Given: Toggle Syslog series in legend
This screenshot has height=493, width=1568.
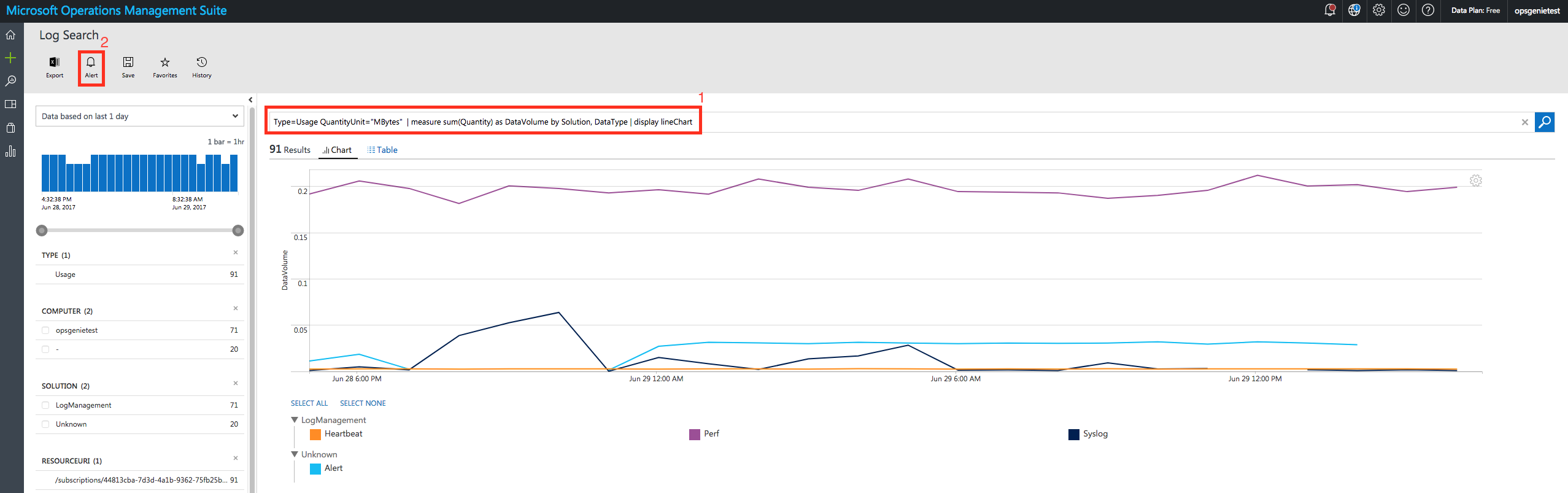Looking at the screenshot, I should click(1088, 434).
